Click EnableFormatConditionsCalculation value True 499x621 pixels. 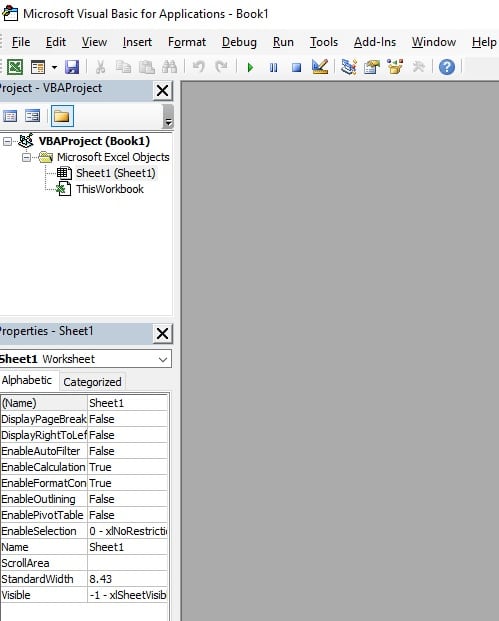coord(128,483)
